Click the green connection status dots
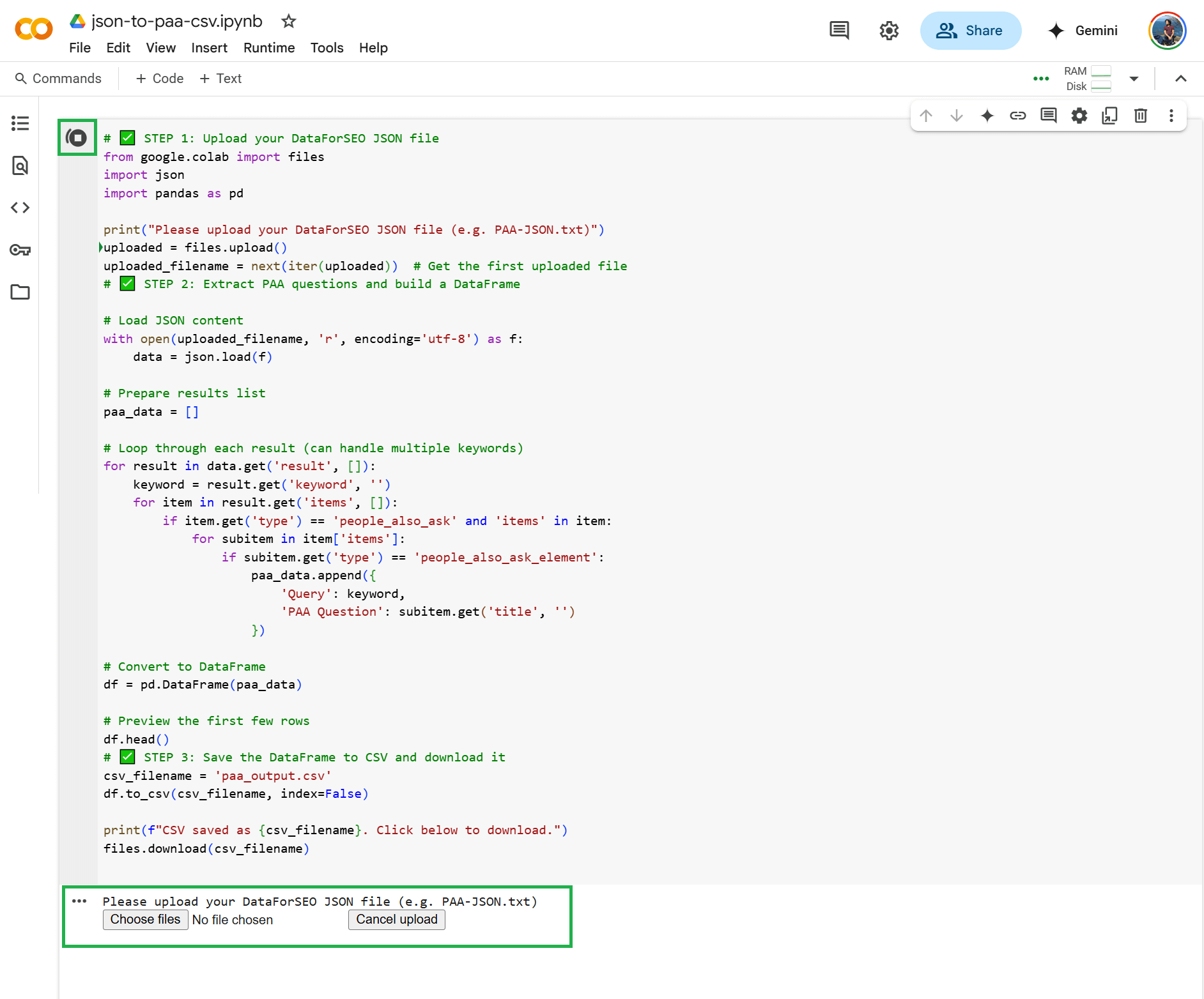The image size is (1204, 999). pos(1041,79)
